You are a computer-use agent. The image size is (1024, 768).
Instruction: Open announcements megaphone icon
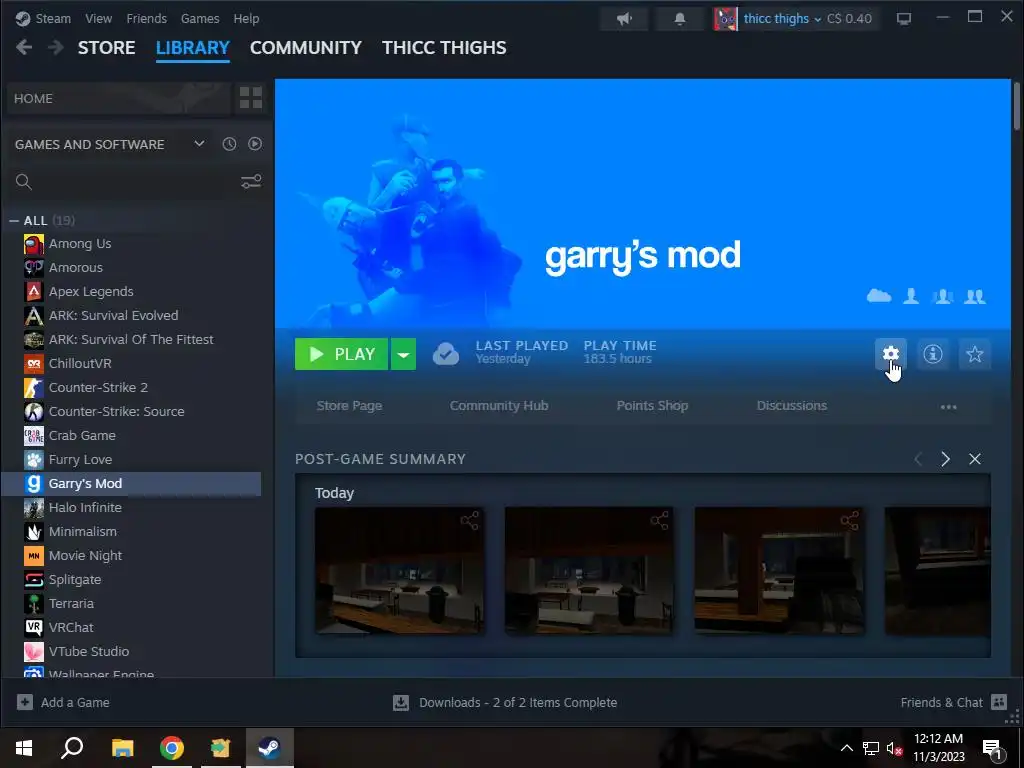click(624, 19)
